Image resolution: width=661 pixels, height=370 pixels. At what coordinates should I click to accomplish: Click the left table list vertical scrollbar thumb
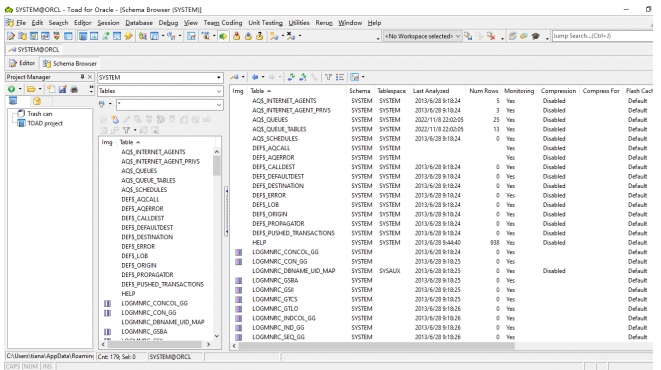click(217, 166)
